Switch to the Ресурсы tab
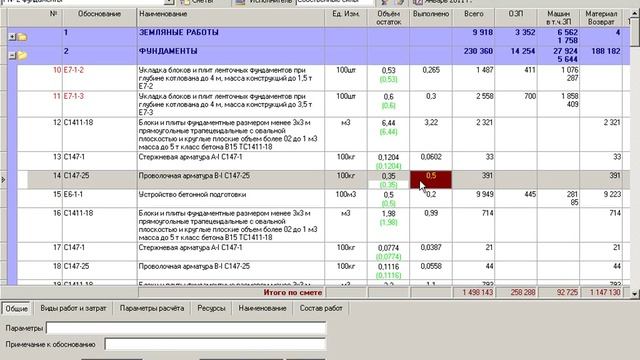The width and height of the screenshot is (640, 360). (211, 309)
